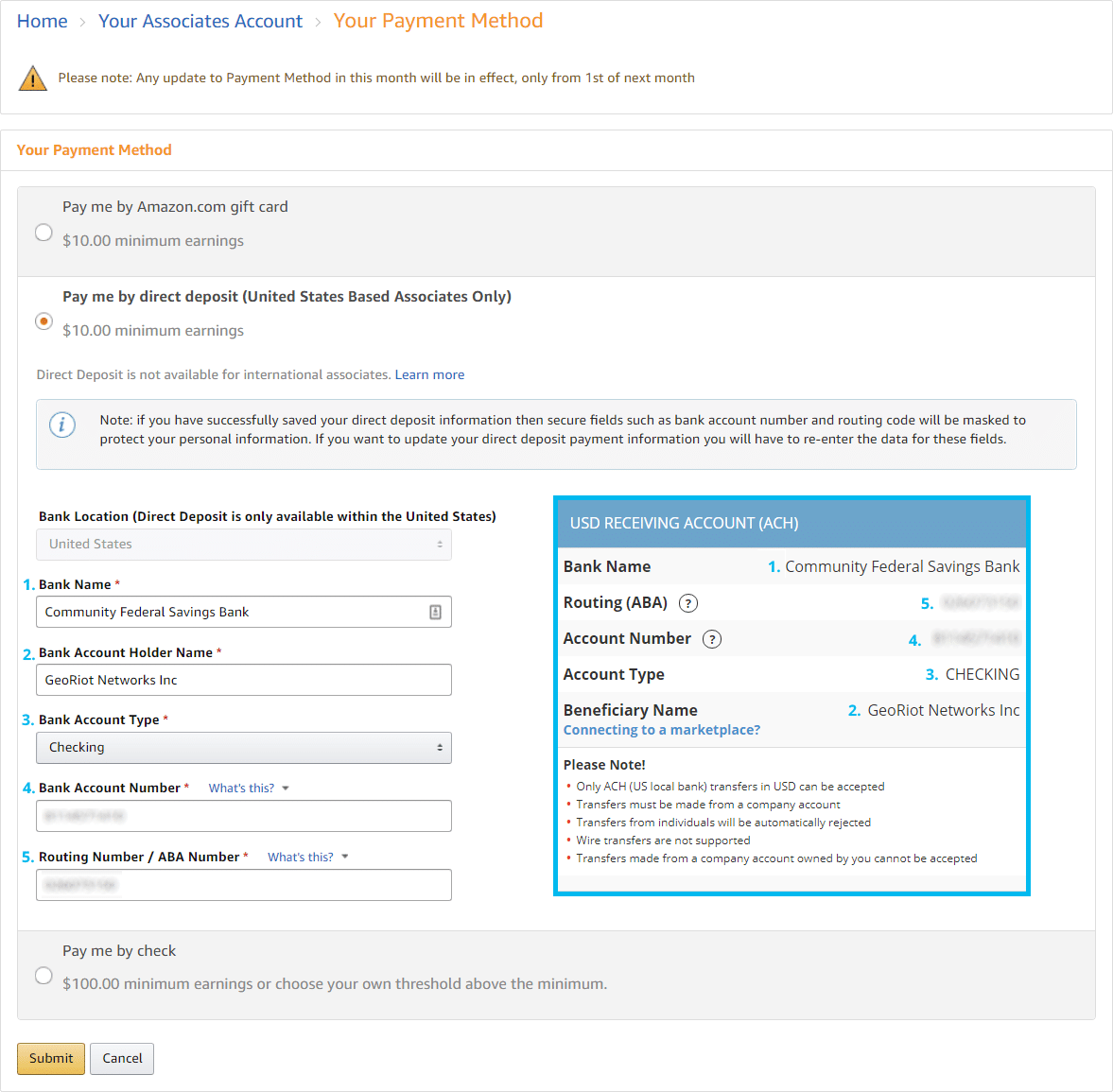Open the Bank Location dropdown
The width and height of the screenshot is (1113, 1092).
tap(243, 545)
